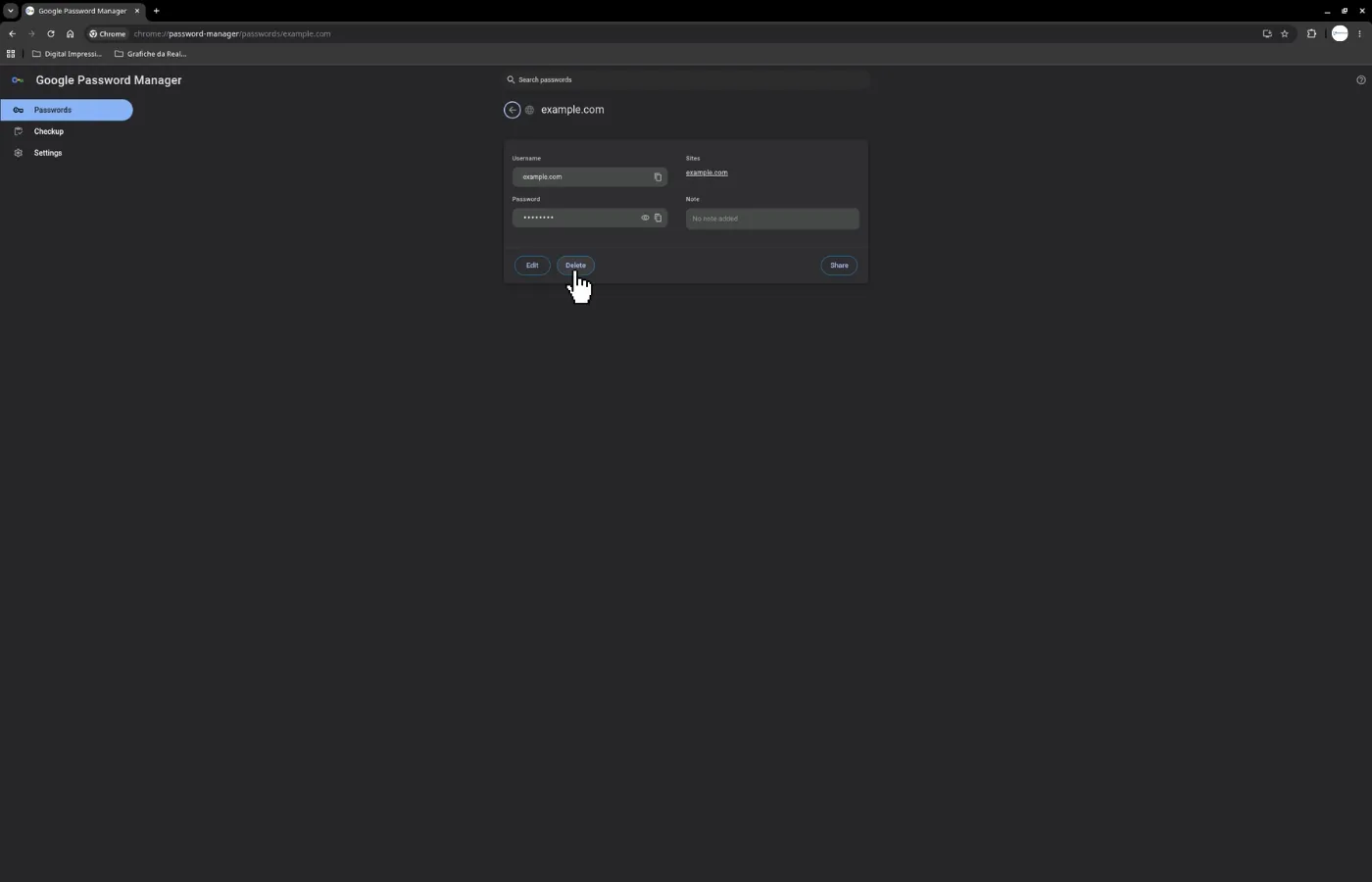Open a new tab with plus button
The width and height of the screenshot is (1372, 882).
156,11
